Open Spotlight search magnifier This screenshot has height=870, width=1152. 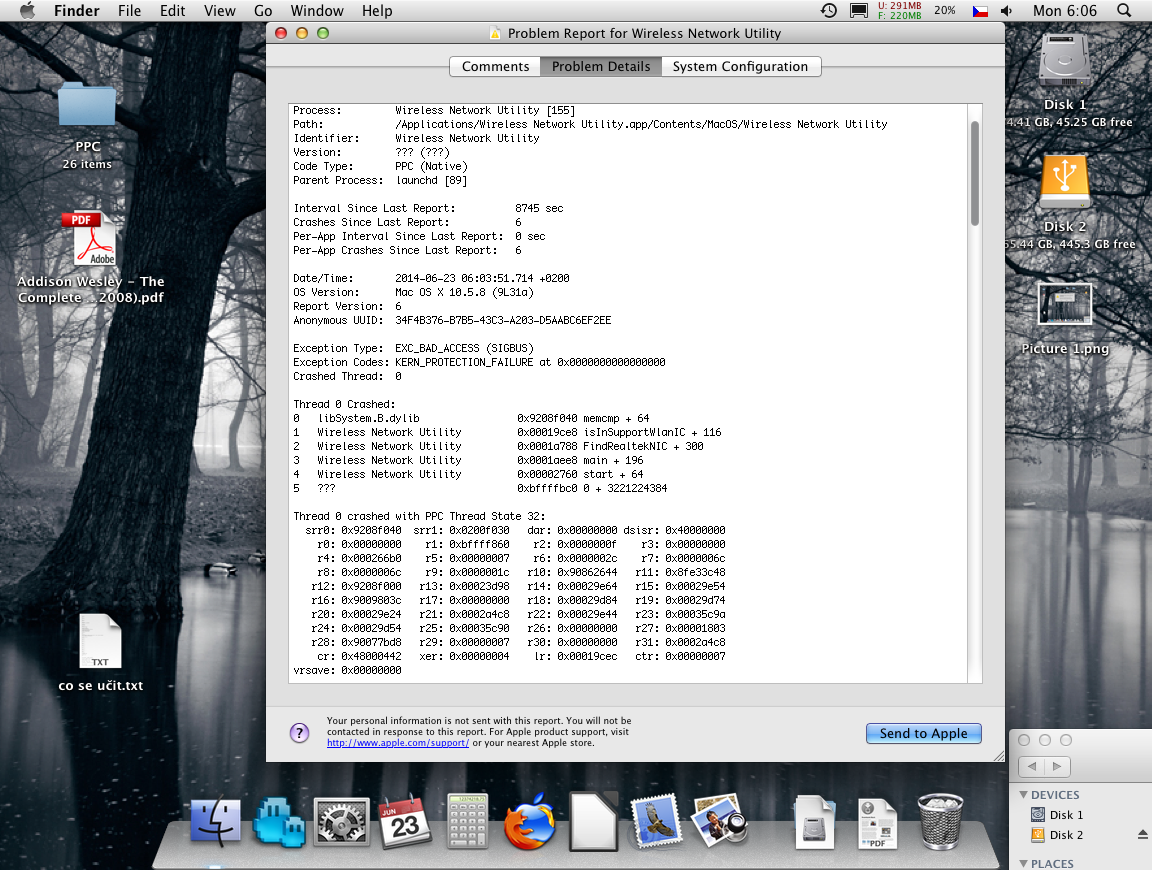(1124, 10)
